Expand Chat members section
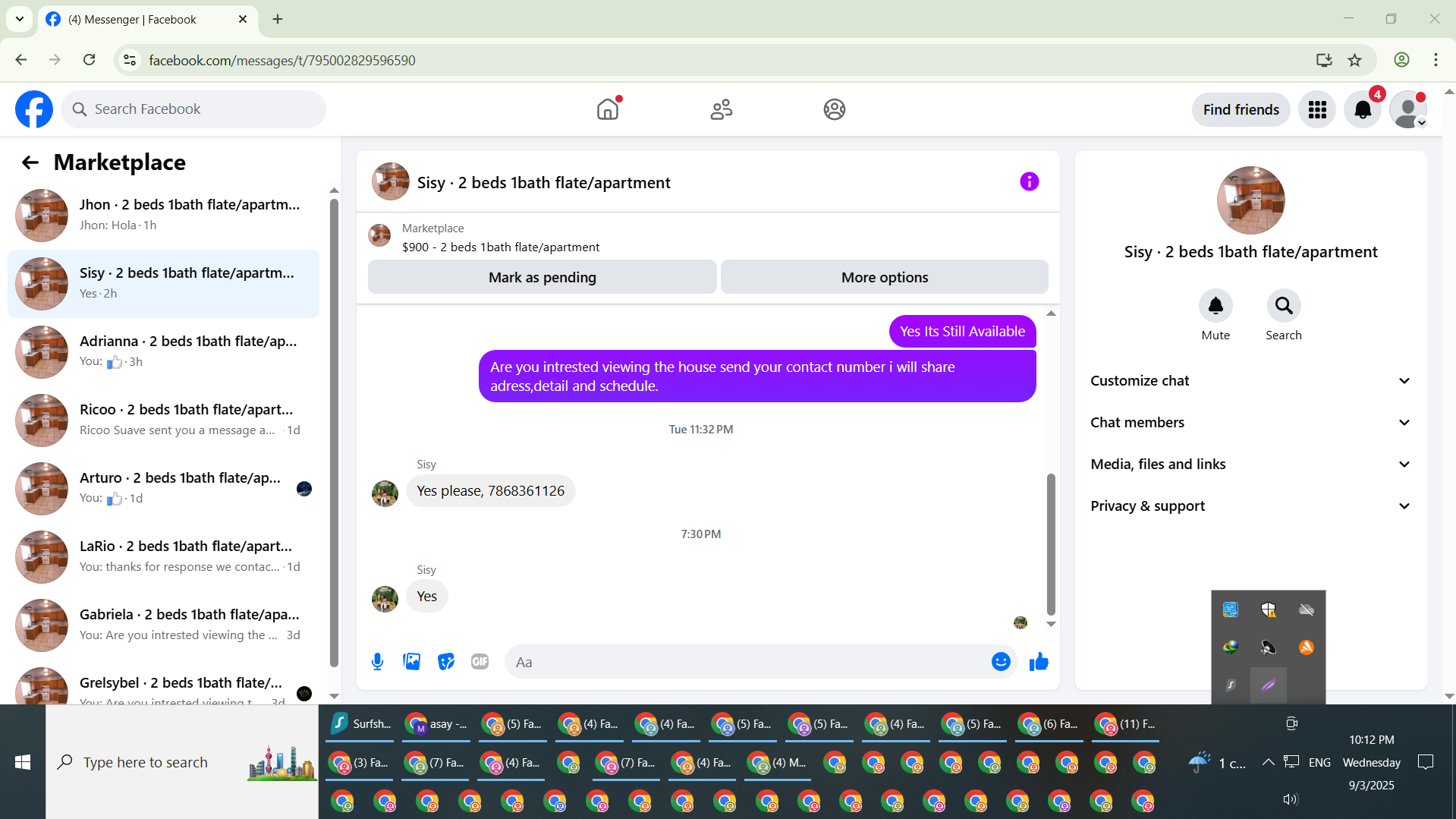Viewport: 1456px width, 819px height. click(1250, 423)
